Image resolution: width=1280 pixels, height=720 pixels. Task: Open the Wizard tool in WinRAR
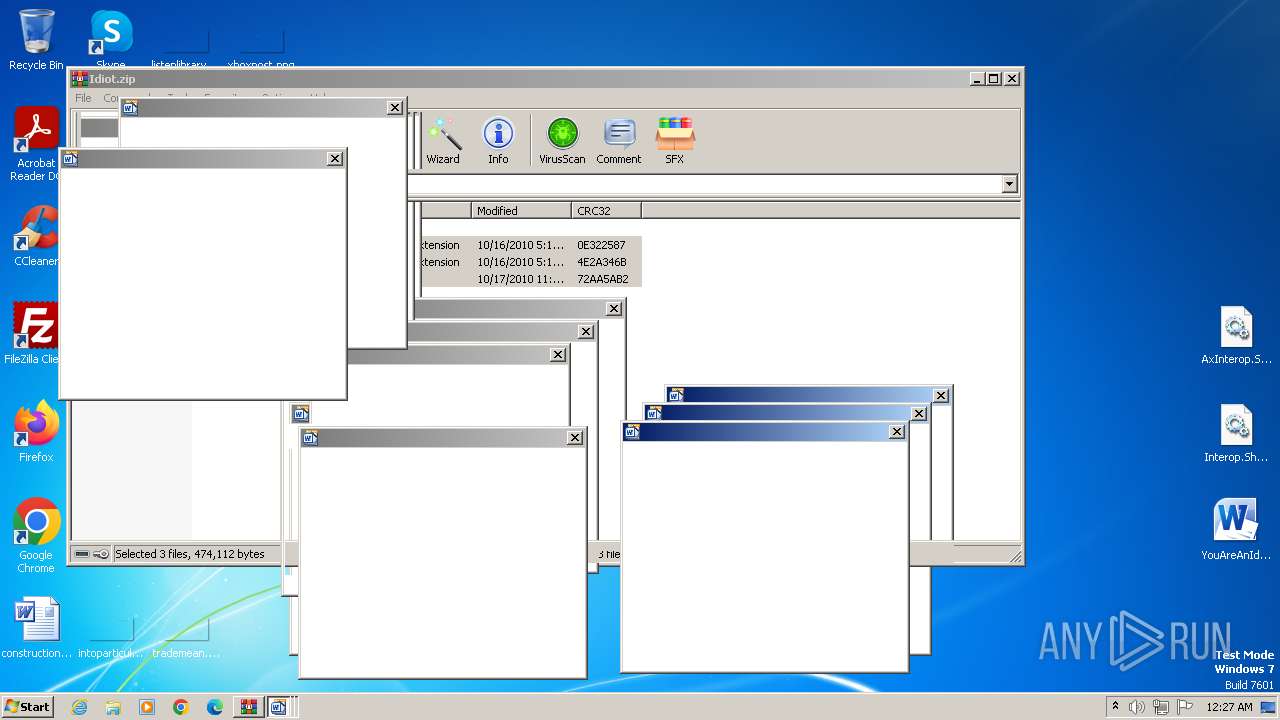point(443,140)
